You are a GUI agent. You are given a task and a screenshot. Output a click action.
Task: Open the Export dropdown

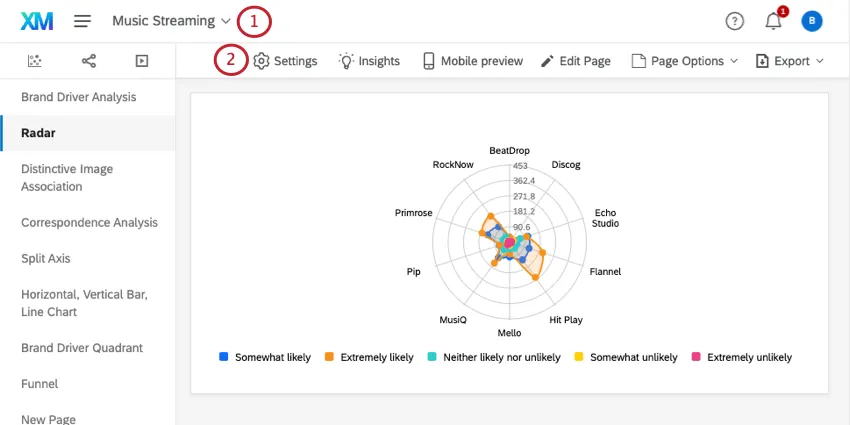coord(790,61)
